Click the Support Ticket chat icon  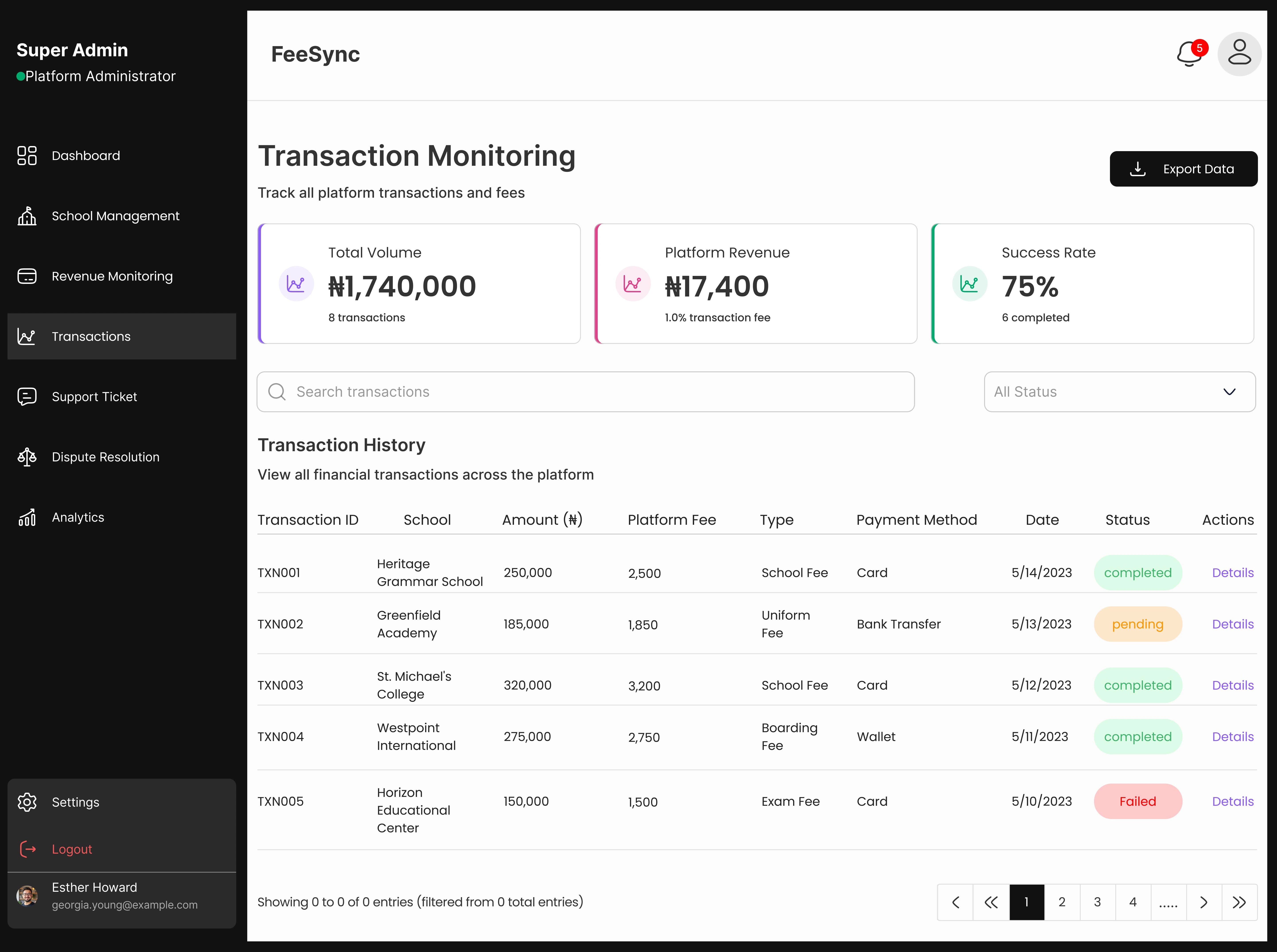coord(27,396)
